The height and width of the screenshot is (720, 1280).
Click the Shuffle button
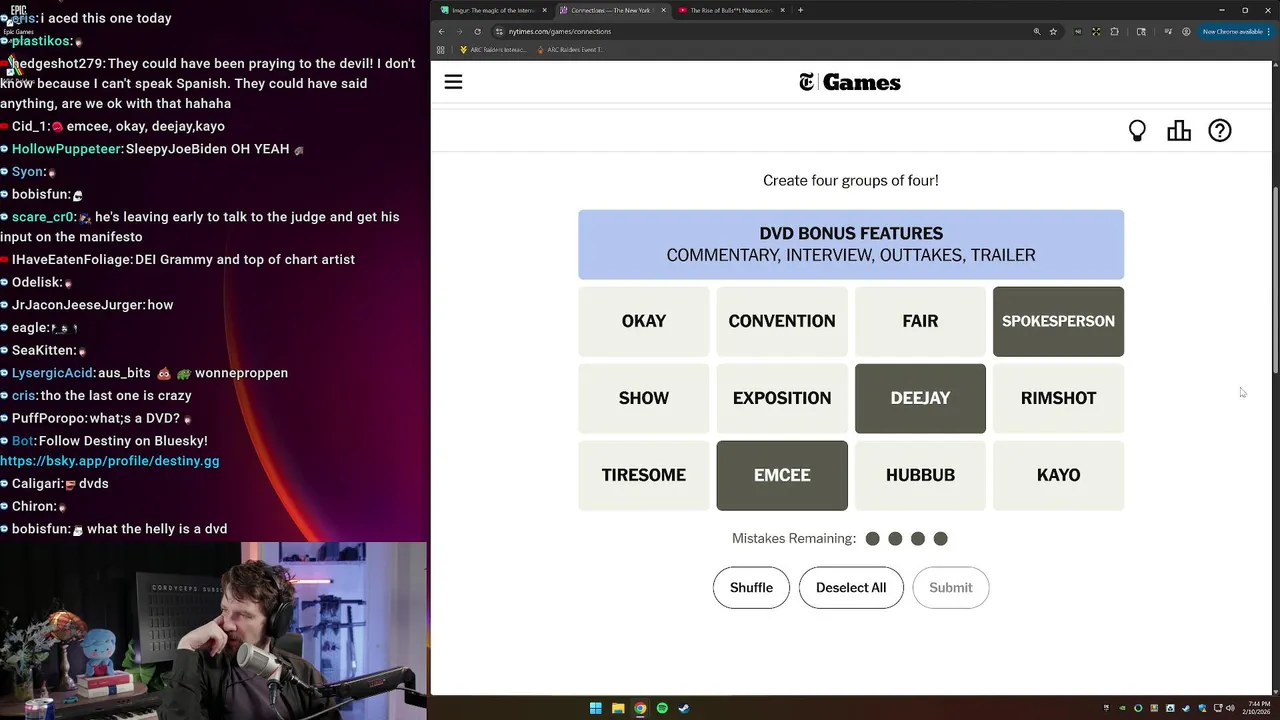pos(751,588)
